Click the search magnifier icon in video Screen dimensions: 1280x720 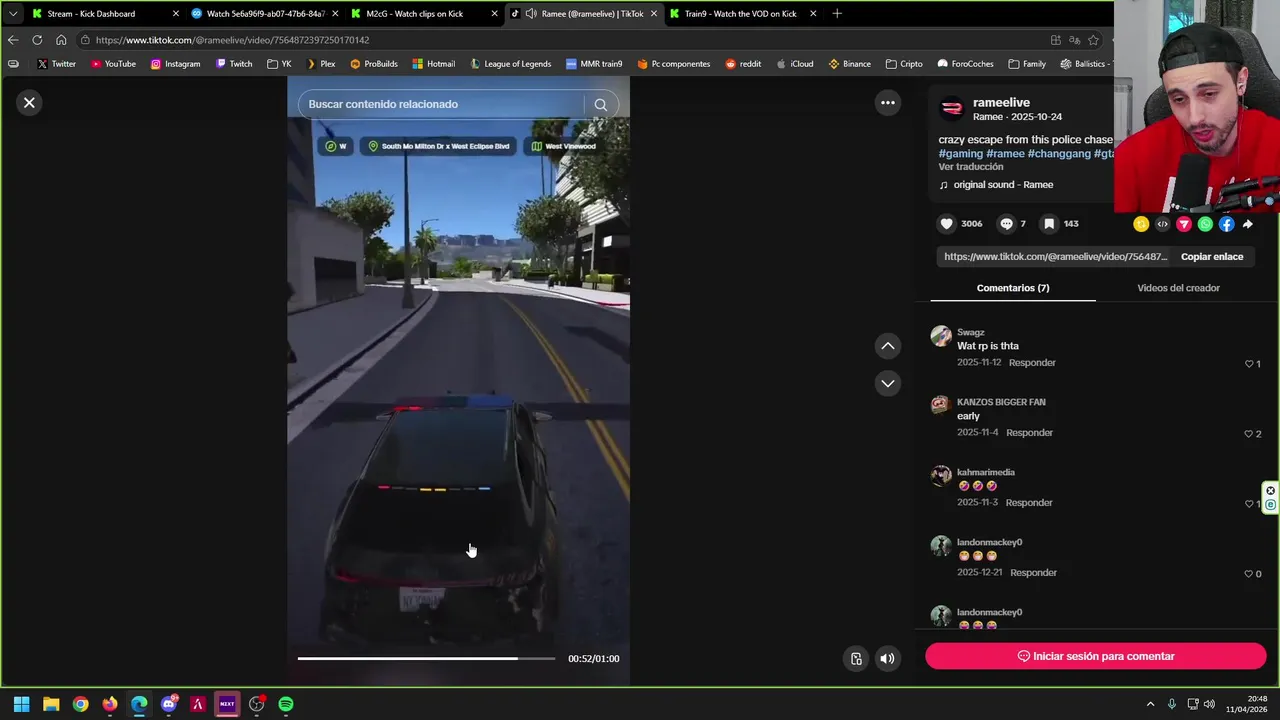(x=600, y=104)
